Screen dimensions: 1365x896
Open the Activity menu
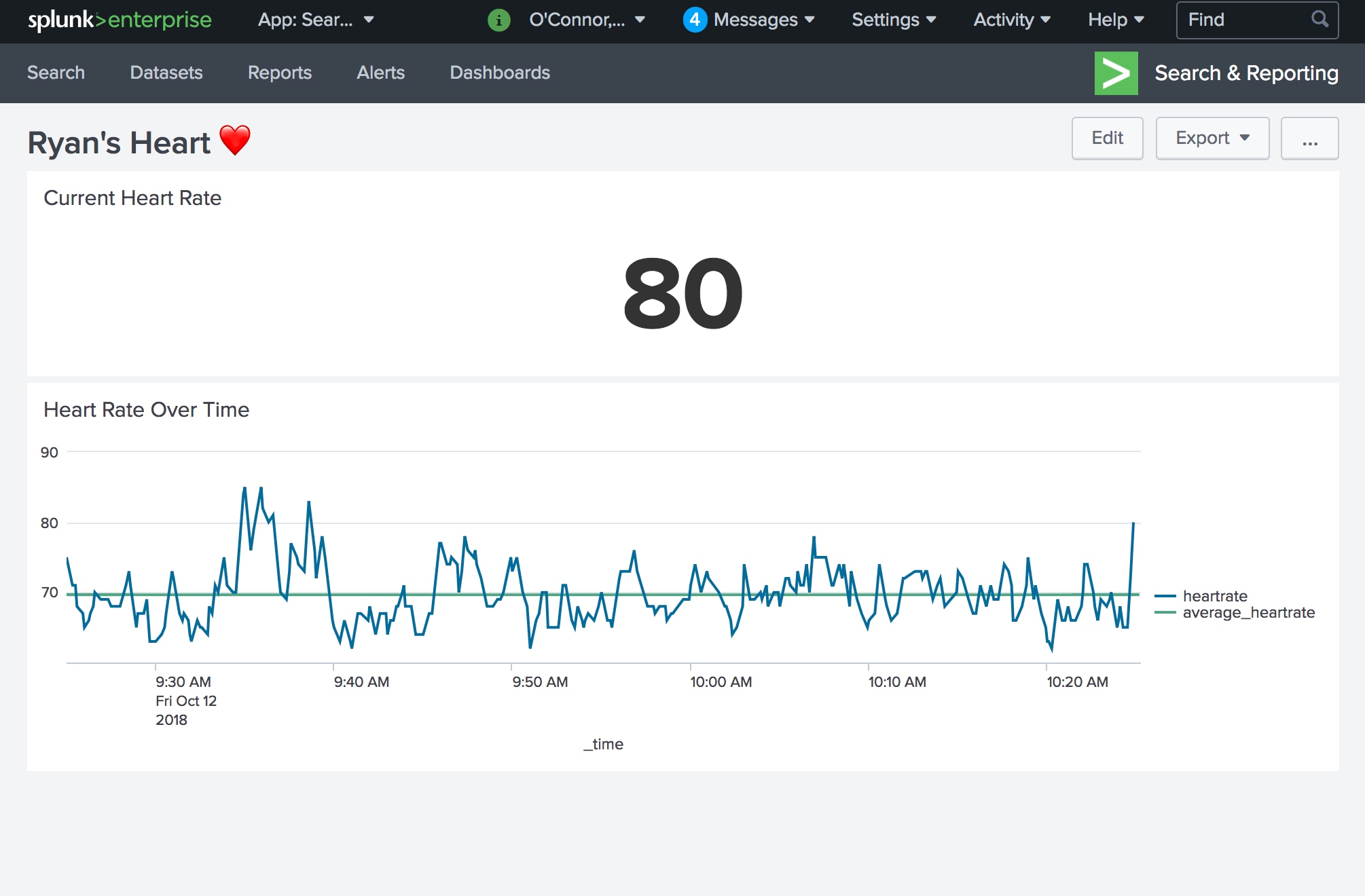click(x=1012, y=20)
